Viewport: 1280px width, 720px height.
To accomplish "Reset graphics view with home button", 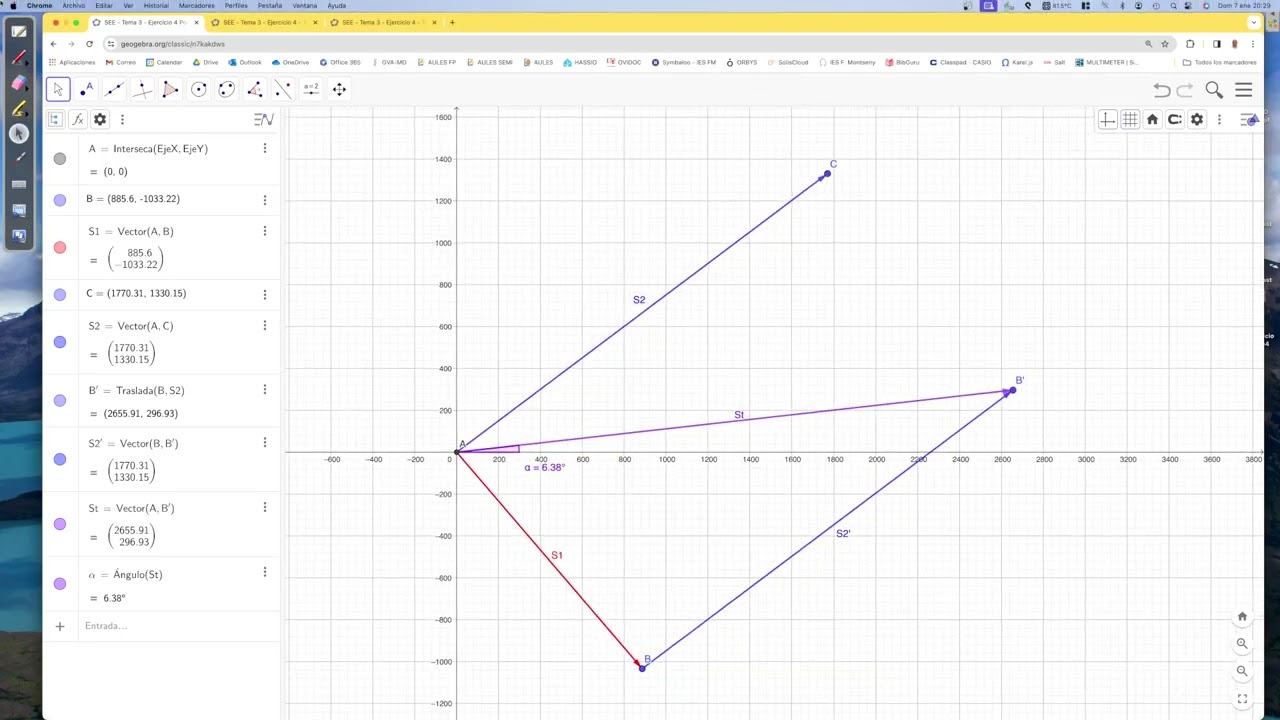I will (x=1152, y=119).
